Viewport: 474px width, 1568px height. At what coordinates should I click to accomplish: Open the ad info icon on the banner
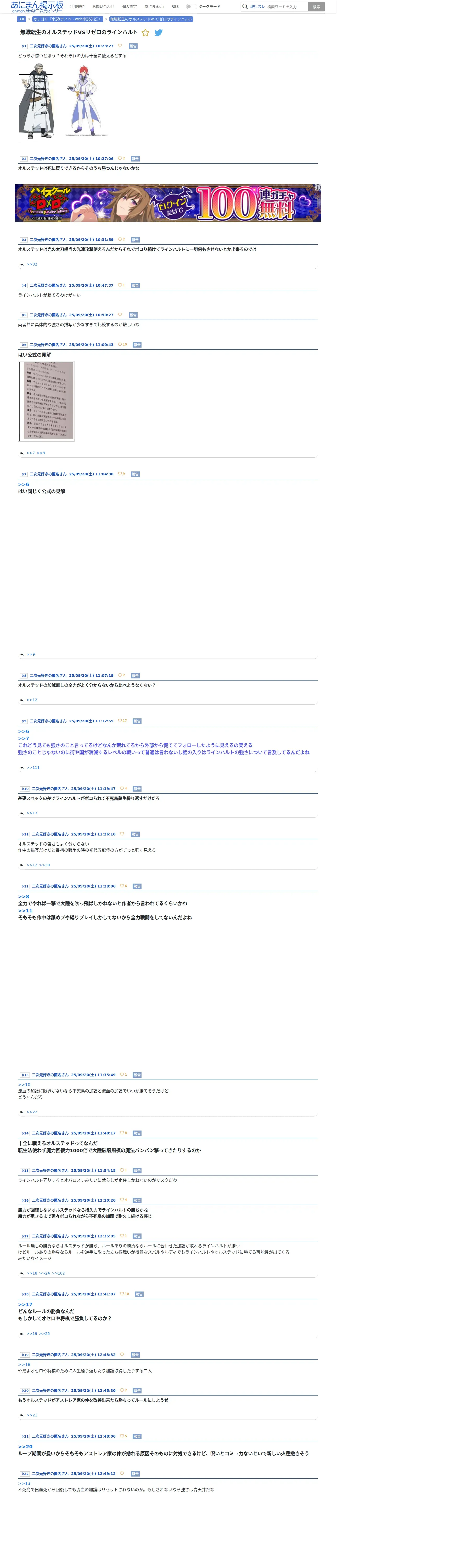pyautogui.click(x=317, y=187)
